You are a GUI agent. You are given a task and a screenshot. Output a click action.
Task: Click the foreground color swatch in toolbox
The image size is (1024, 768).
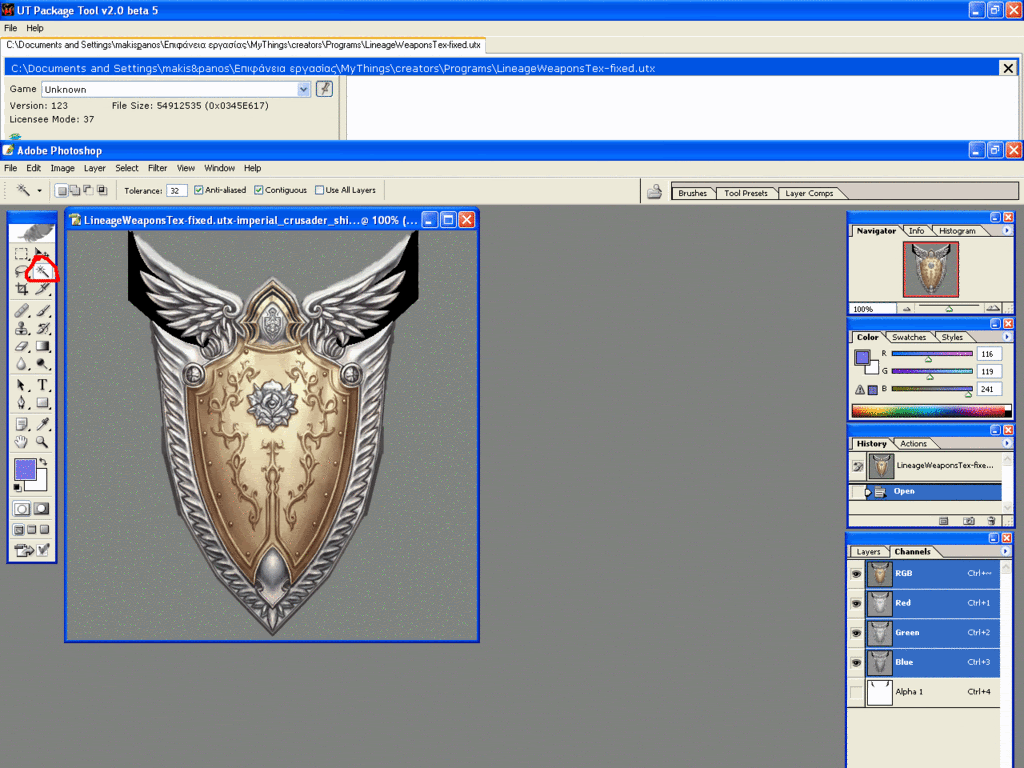[25, 469]
